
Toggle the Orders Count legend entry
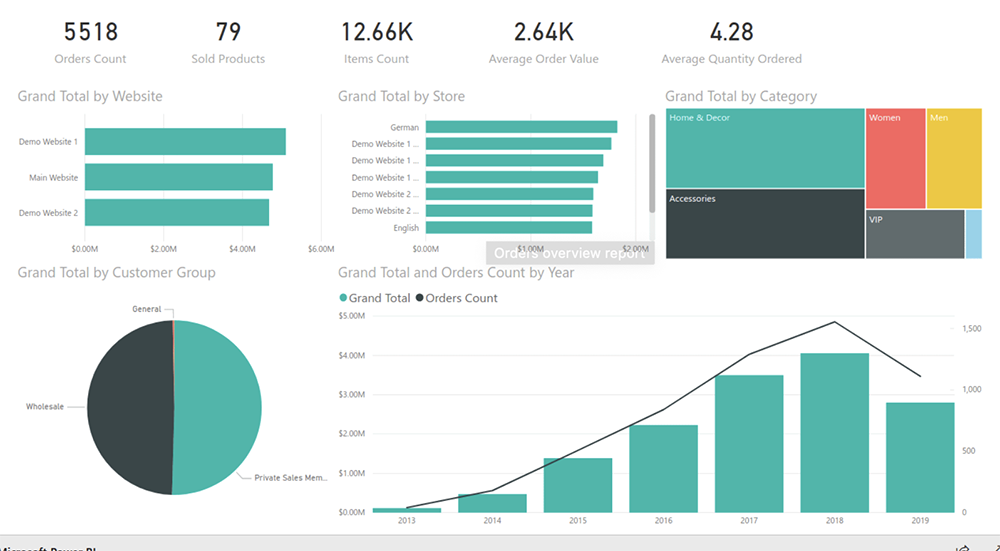(x=457, y=298)
